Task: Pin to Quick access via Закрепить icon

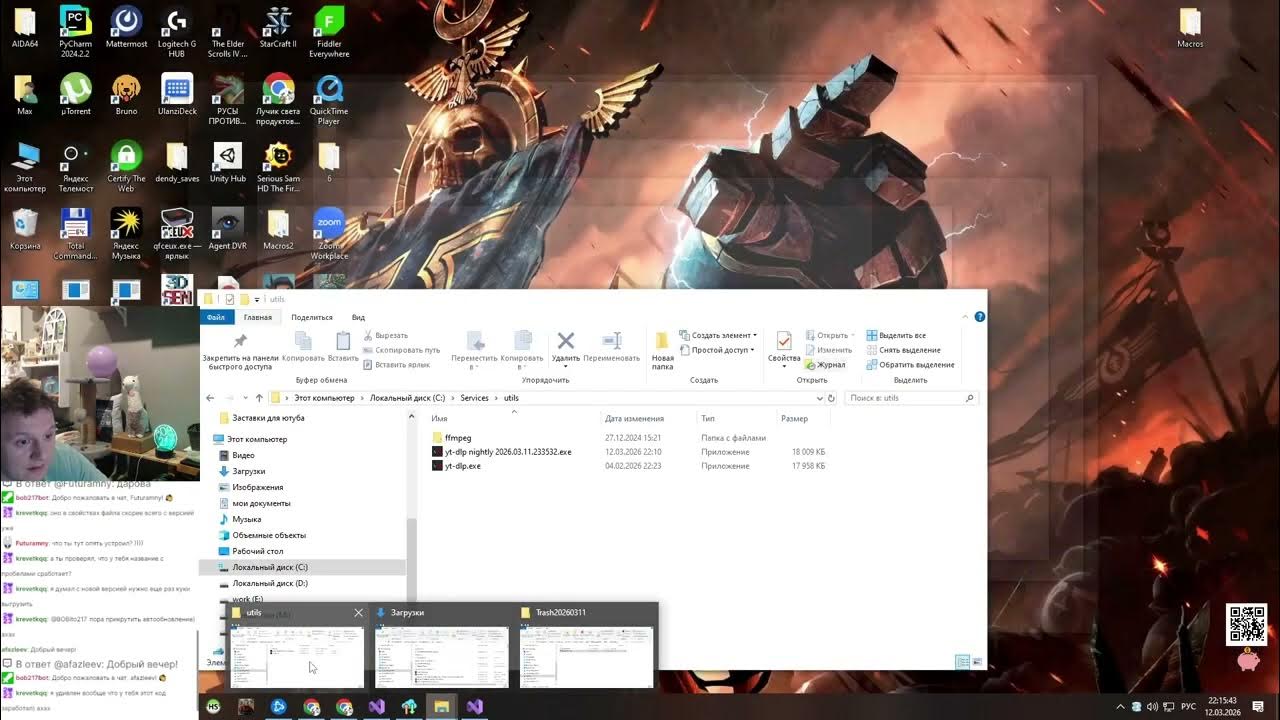Action: click(240, 351)
